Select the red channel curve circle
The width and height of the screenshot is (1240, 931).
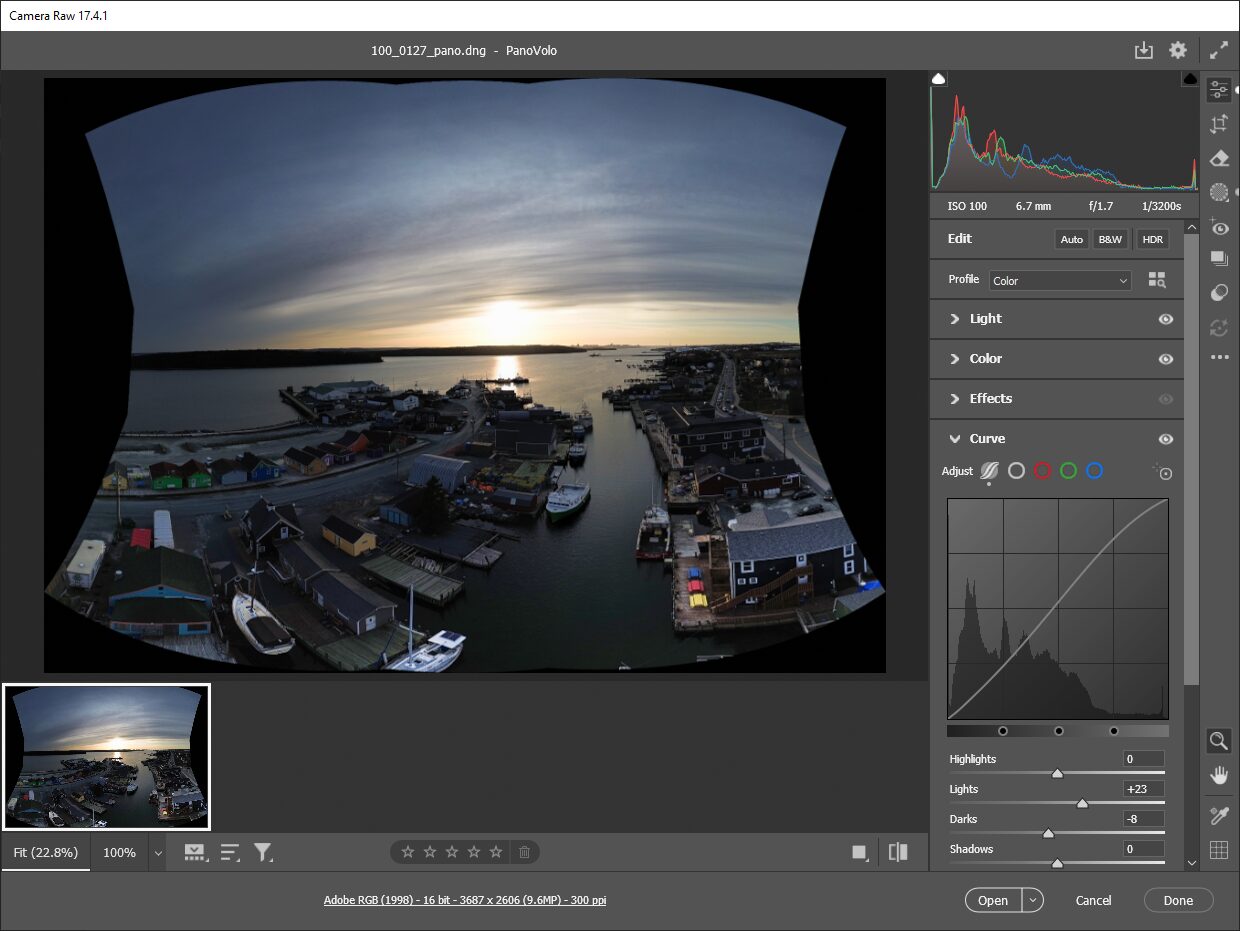pos(1043,470)
